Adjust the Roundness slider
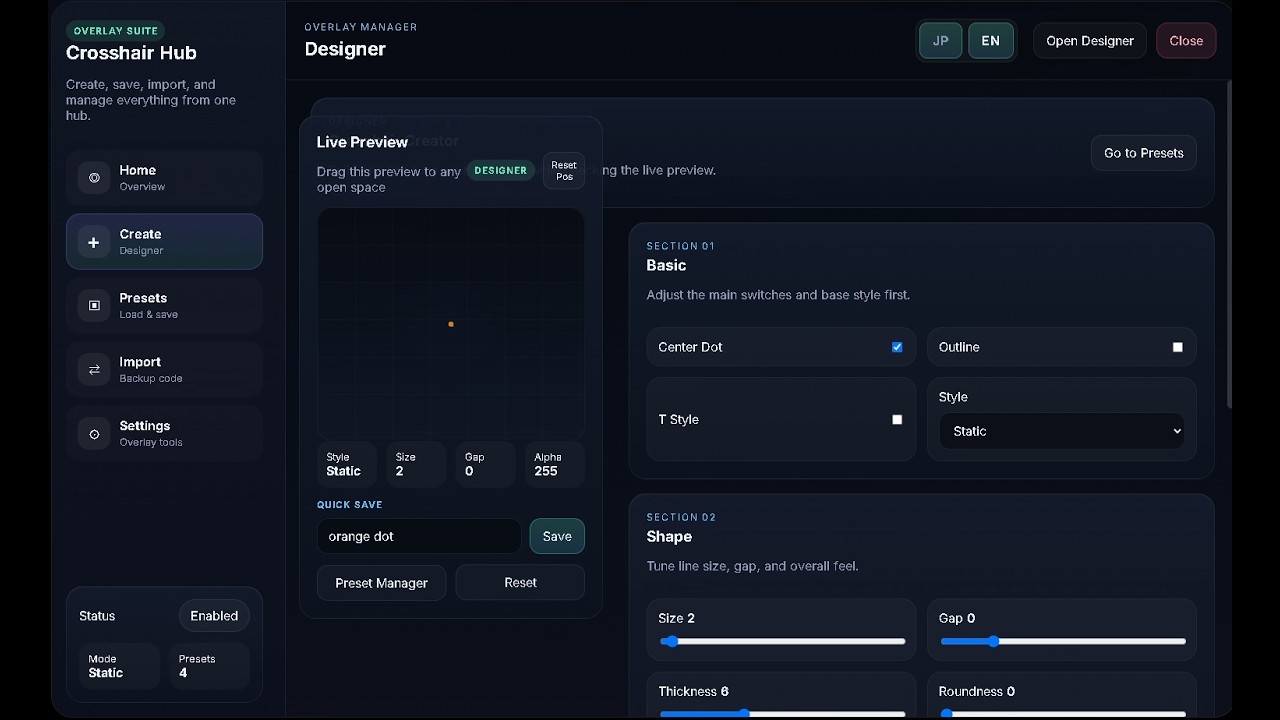The height and width of the screenshot is (720, 1280). [x=1062, y=713]
